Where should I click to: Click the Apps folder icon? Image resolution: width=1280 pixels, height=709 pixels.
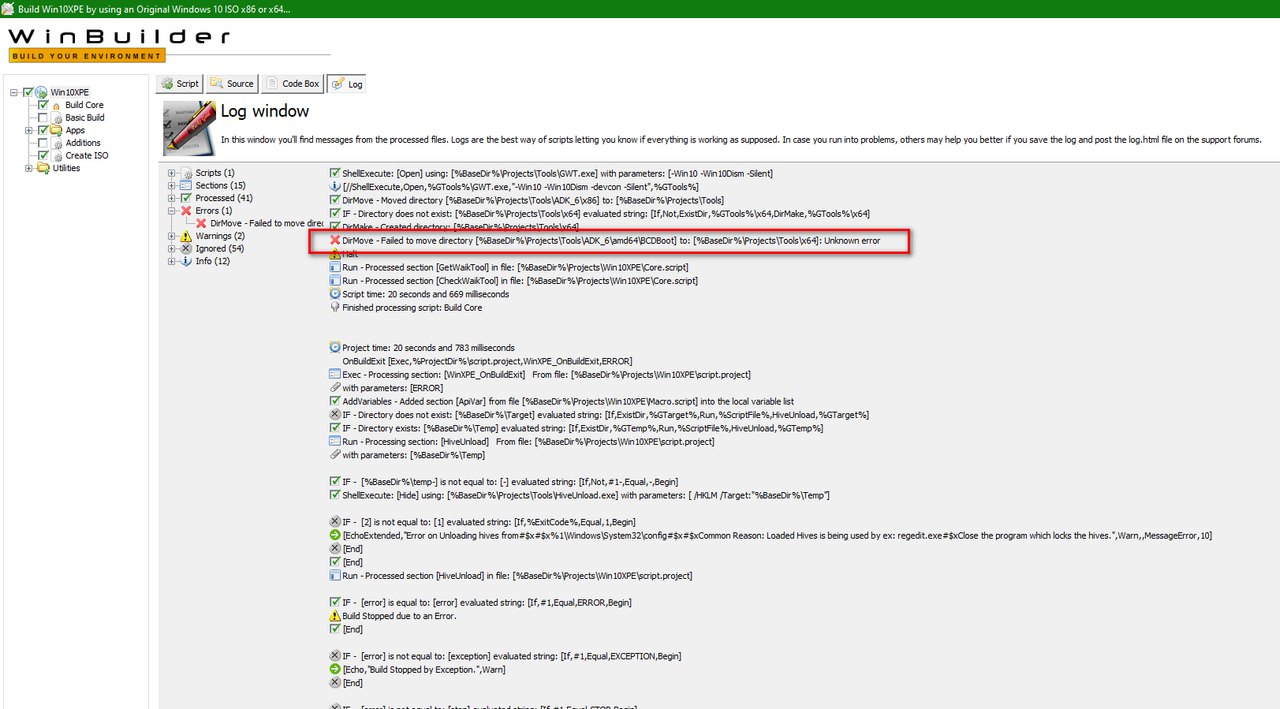(x=56, y=130)
